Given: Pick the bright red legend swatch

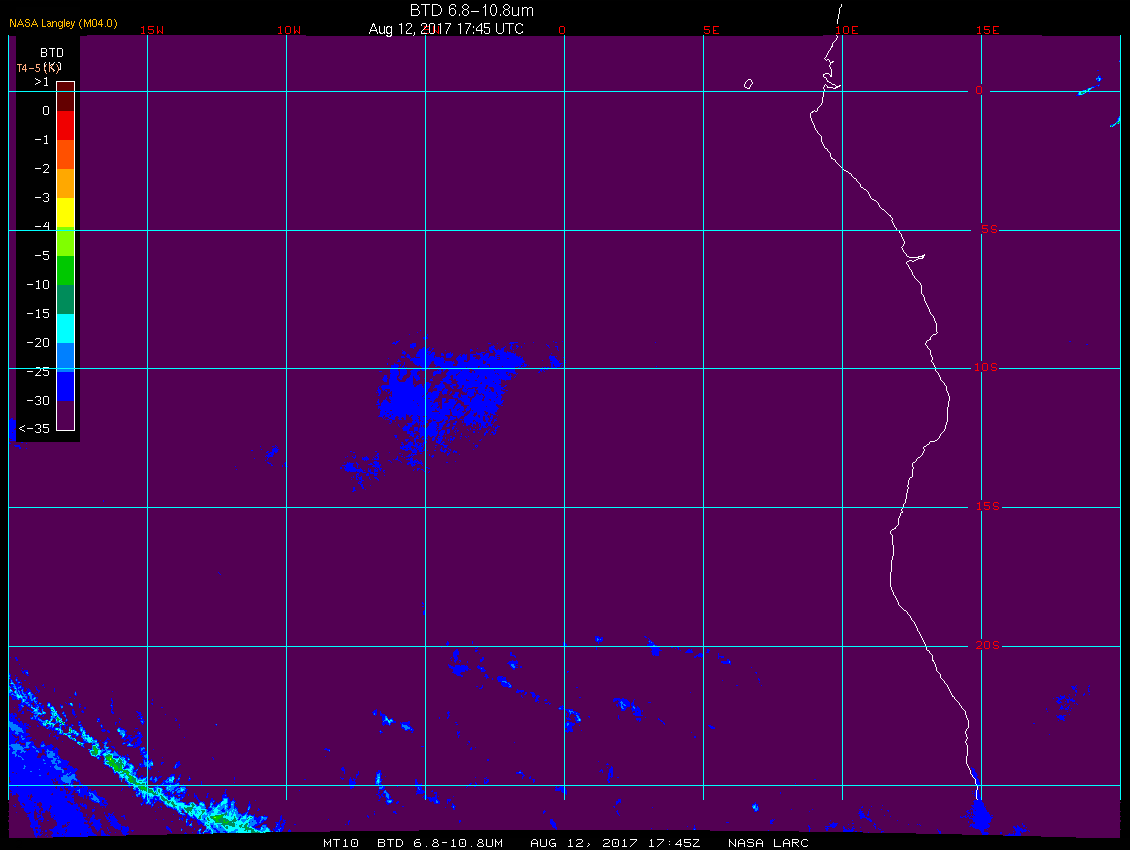Looking at the screenshot, I should tap(66, 125).
